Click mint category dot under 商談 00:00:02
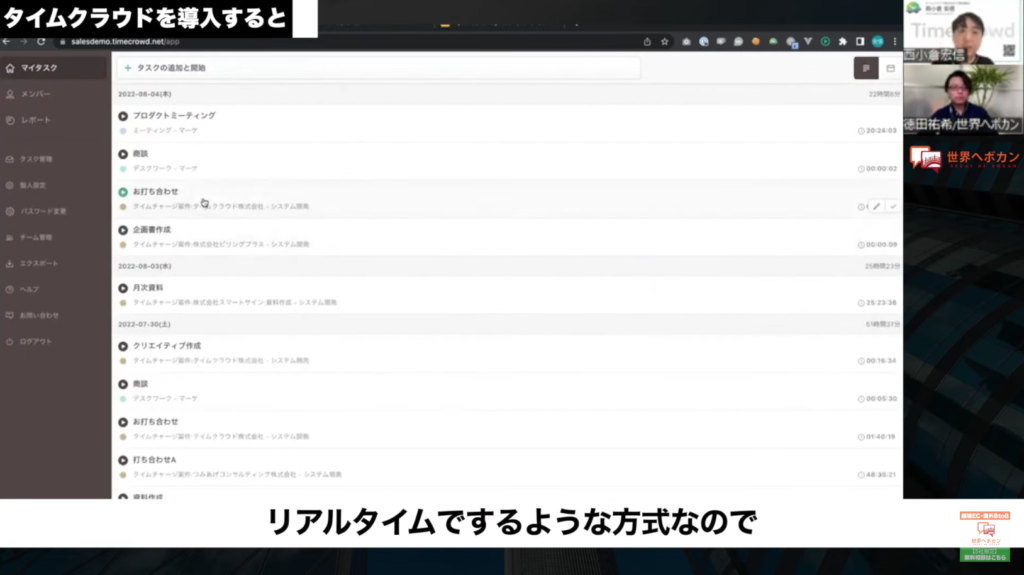 [123, 169]
